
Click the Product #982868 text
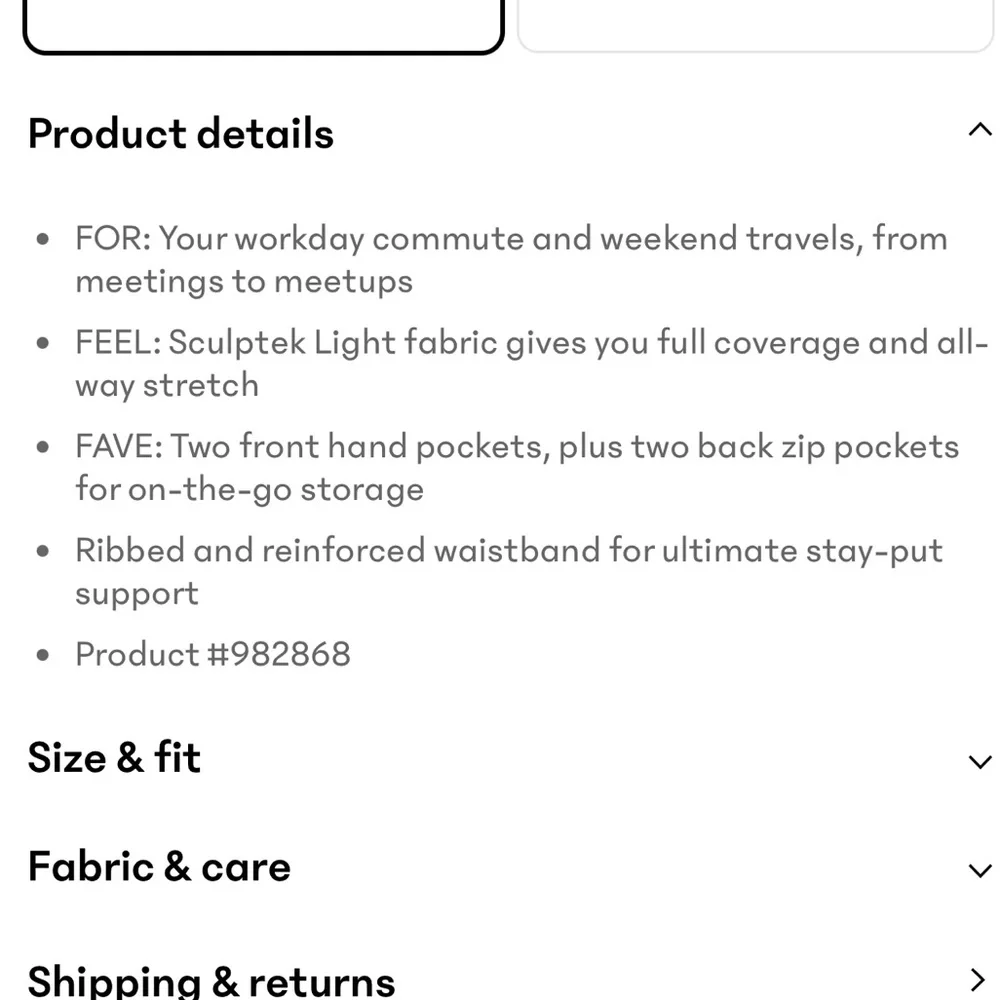pyautogui.click(x=213, y=654)
